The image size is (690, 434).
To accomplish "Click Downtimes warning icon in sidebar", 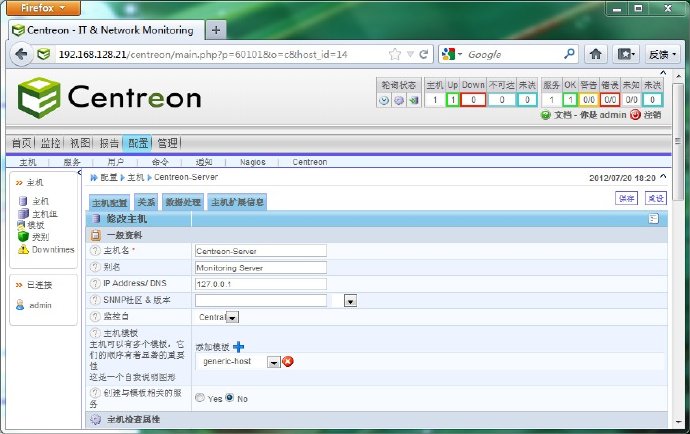I will pyautogui.click(x=23, y=249).
